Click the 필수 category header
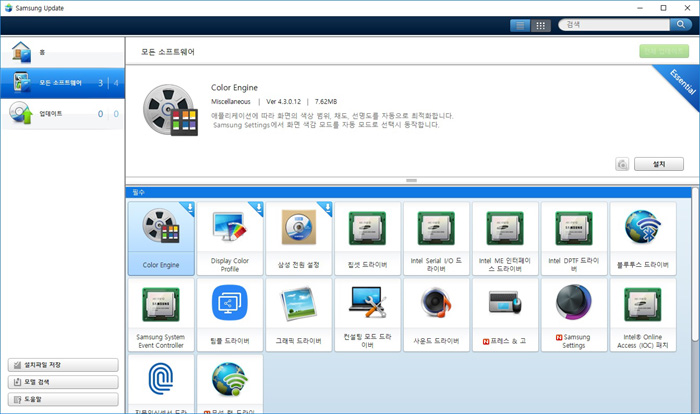This screenshot has height=414, width=700. click(x=409, y=192)
